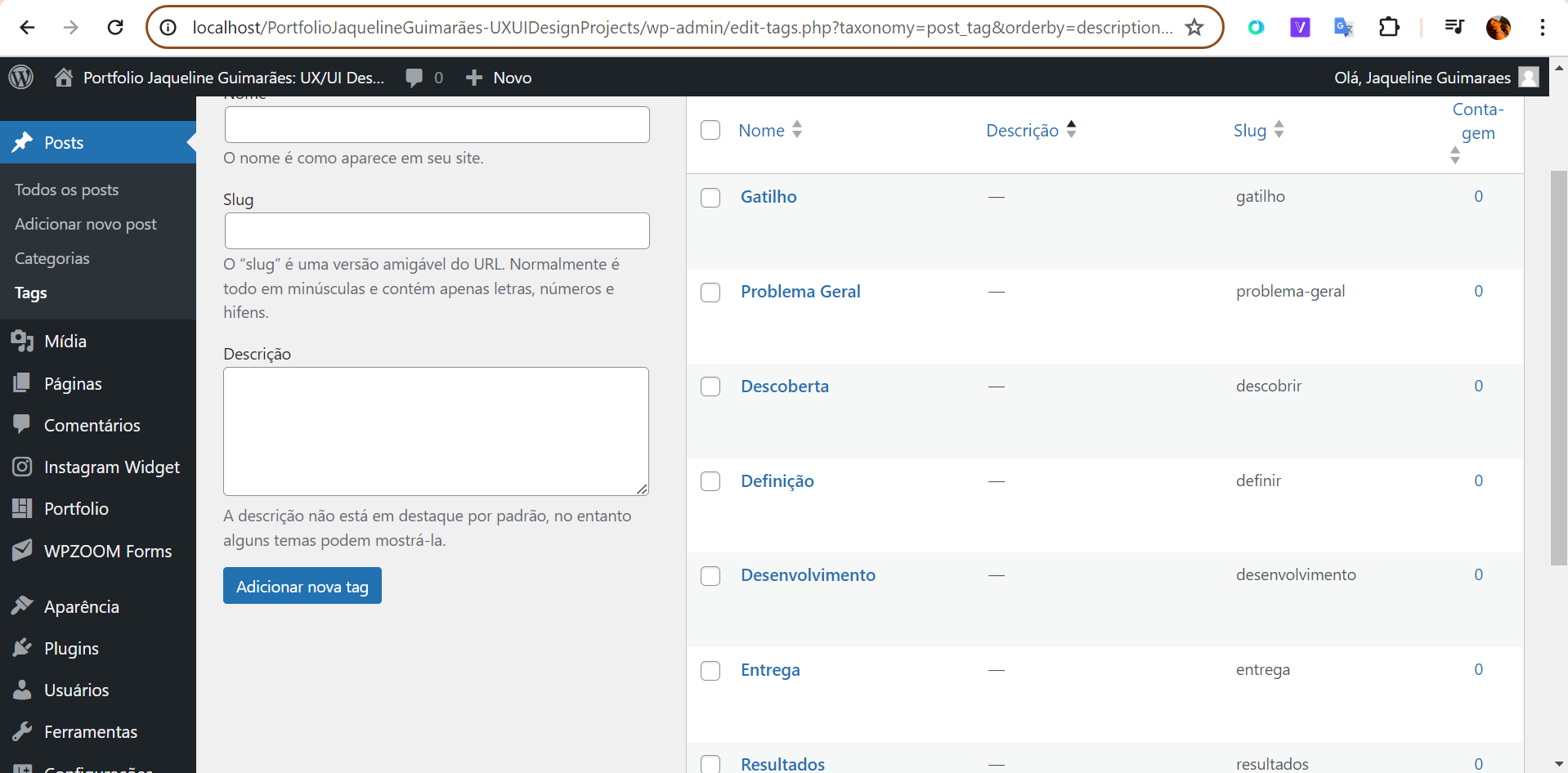Open the Descoberta tag link
The height and width of the screenshot is (773, 1568).
(785, 386)
